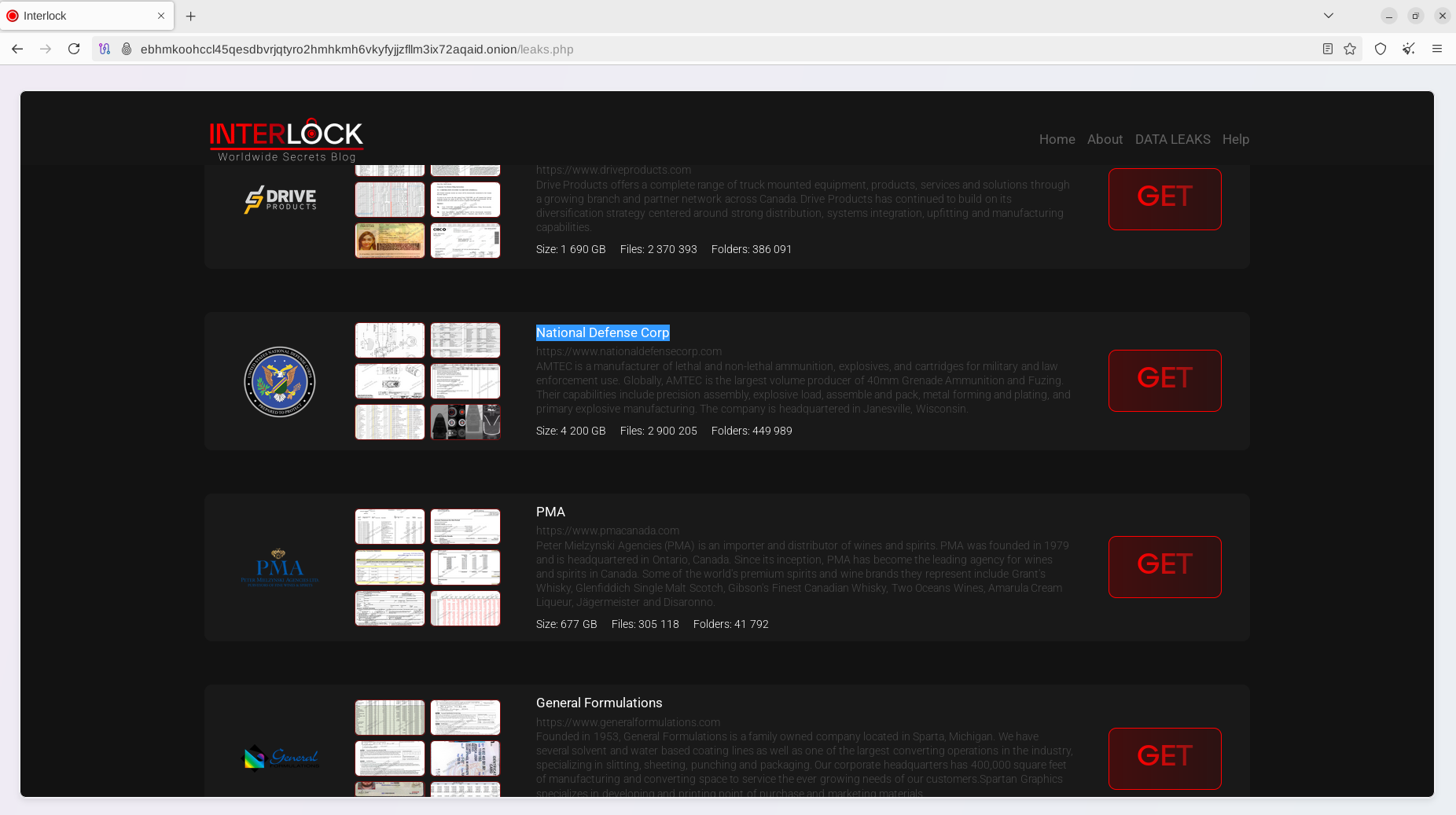Open General Formulations top-right document thumbnail
Viewport: 1456px width, 815px height.
(x=465, y=718)
